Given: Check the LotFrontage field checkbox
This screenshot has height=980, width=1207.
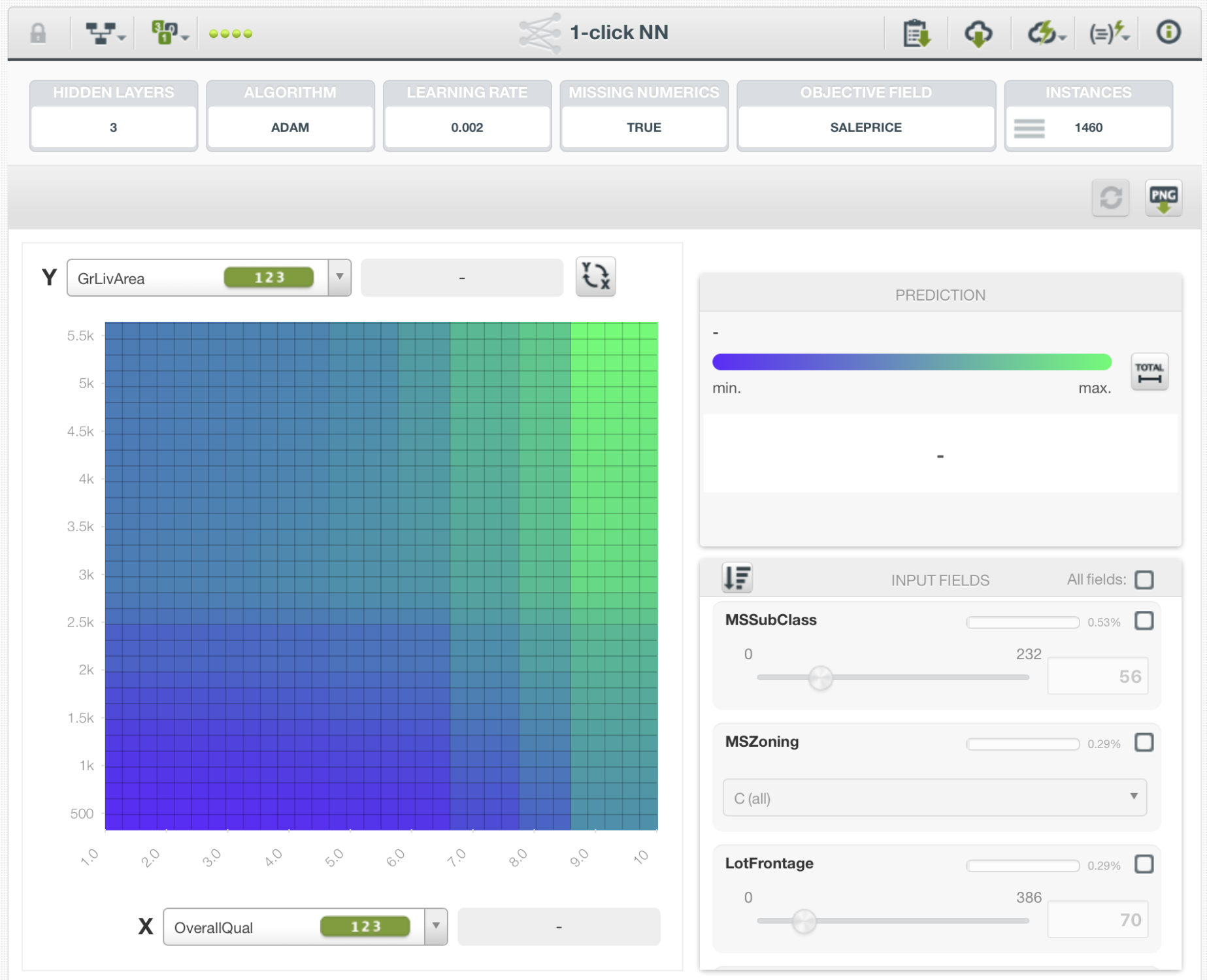Looking at the screenshot, I should tap(1144, 864).
